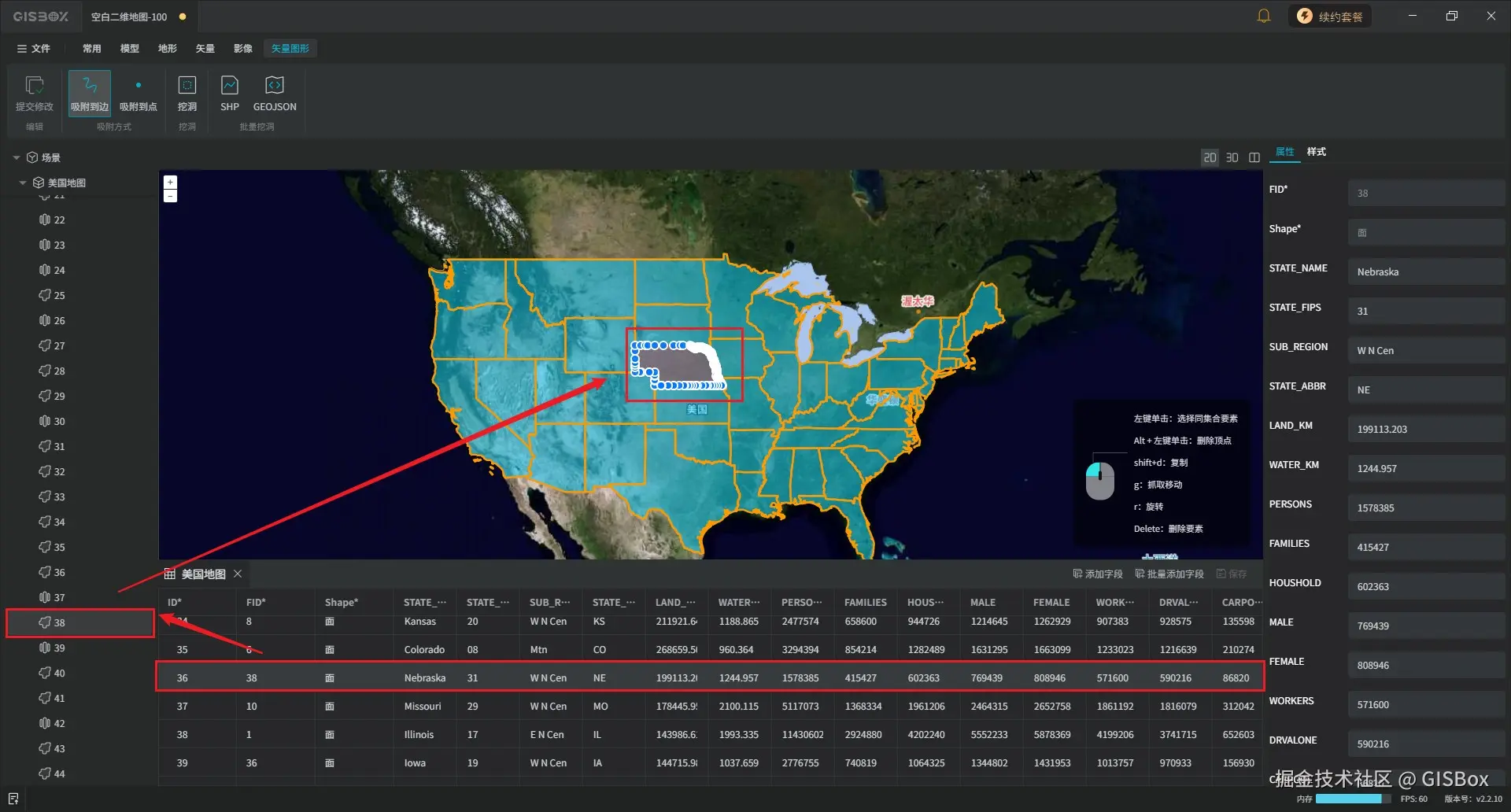Open the 矢量 ribbon tab
The height and width of the screenshot is (812, 1511).
tap(205, 49)
